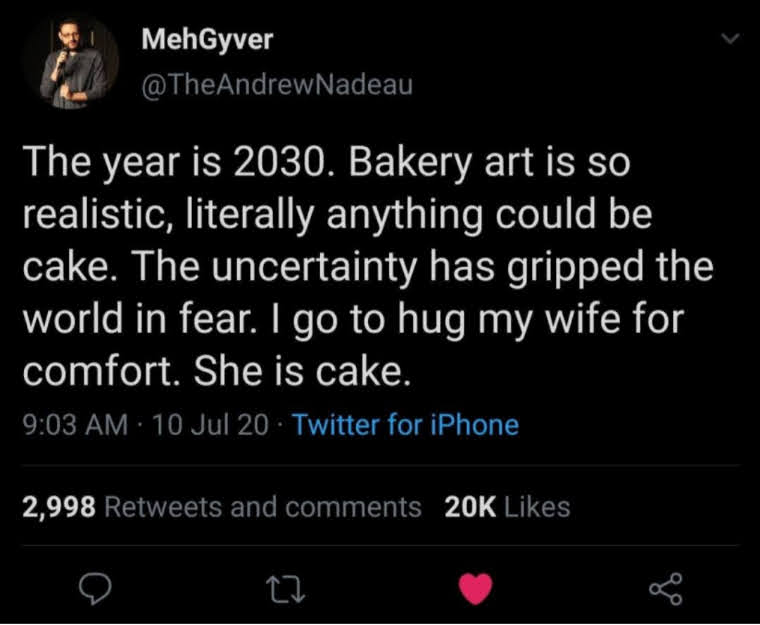Click the 20K count number
Image resolution: width=760 pixels, height=625 pixels.
click(x=470, y=507)
